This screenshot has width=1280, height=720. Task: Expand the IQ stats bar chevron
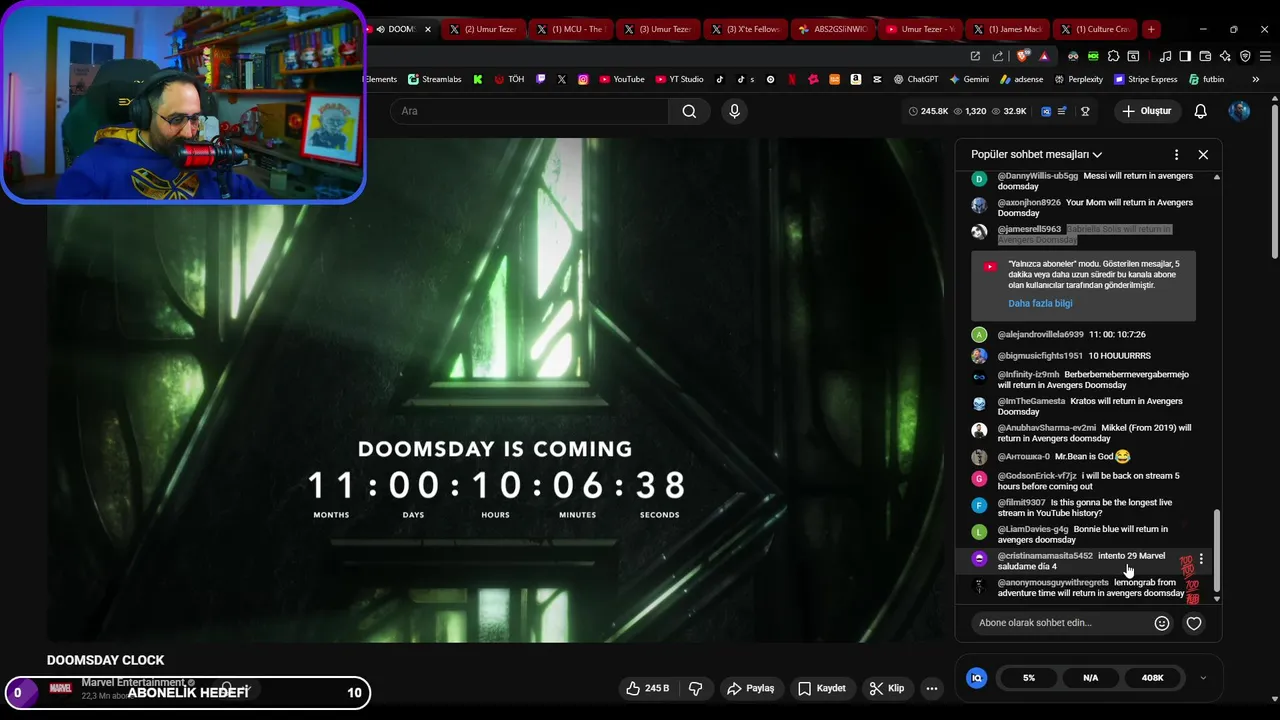(x=1203, y=677)
